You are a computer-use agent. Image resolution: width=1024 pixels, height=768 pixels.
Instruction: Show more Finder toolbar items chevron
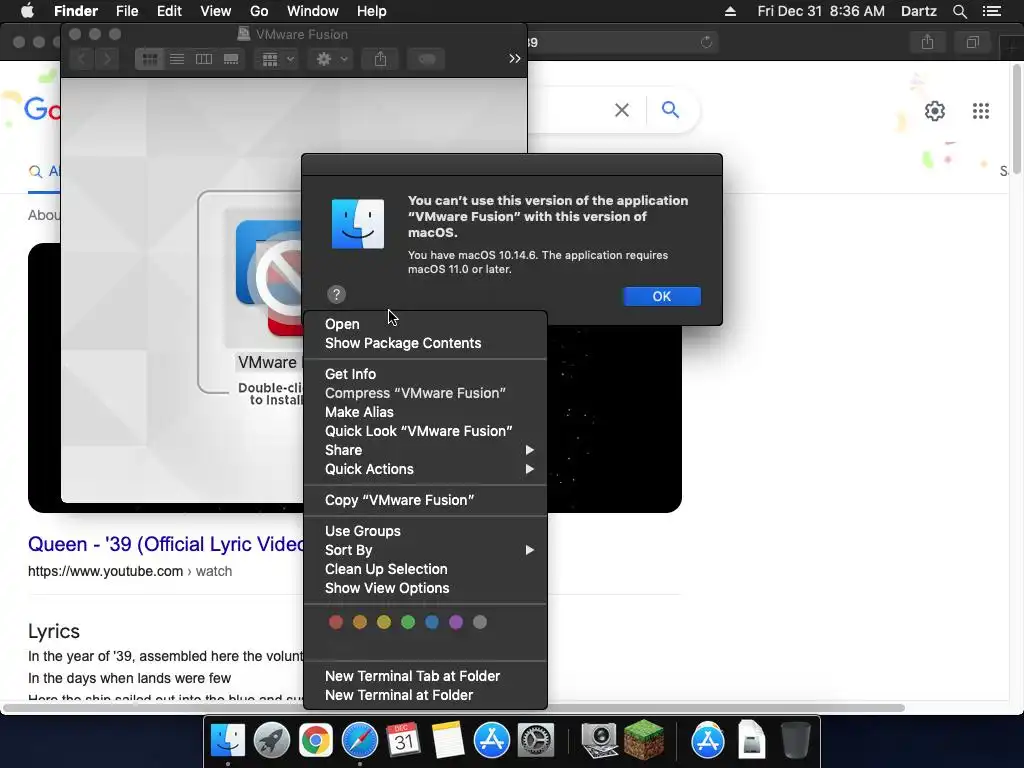click(515, 59)
